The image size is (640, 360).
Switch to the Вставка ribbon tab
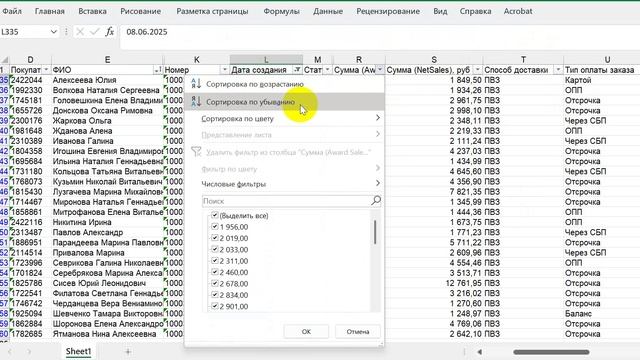tap(92, 11)
